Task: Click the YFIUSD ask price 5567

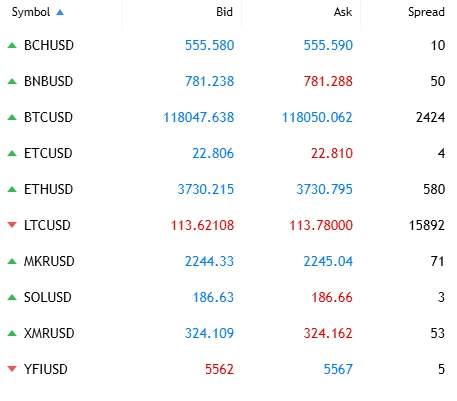Action: point(338,369)
